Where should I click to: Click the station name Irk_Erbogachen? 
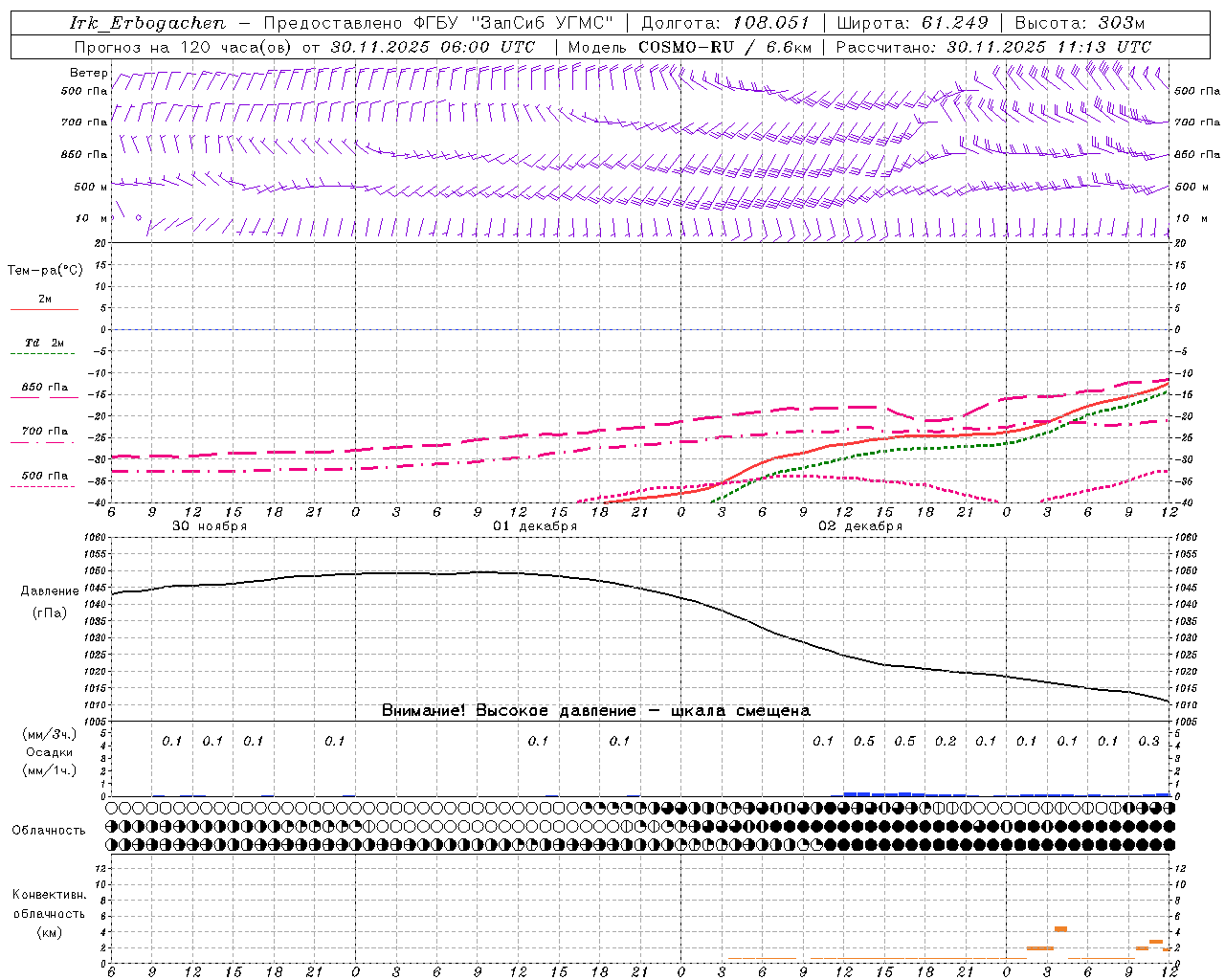tap(148, 23)
